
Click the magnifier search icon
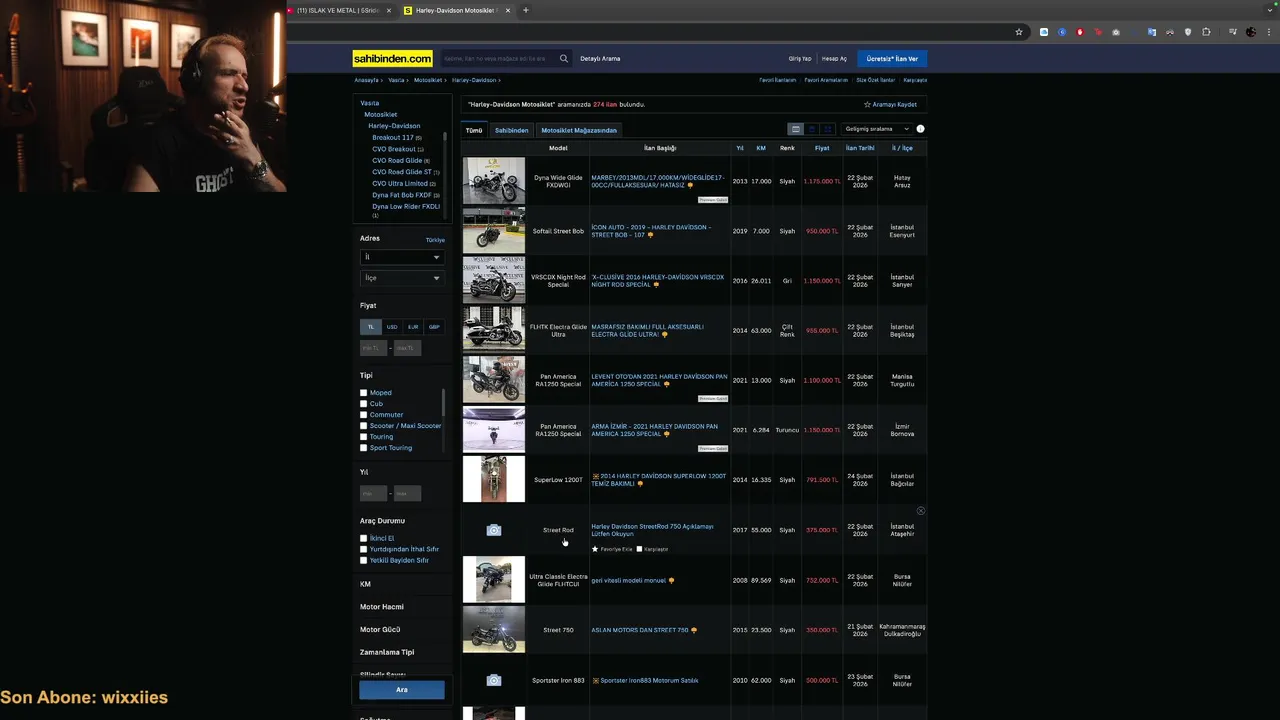(564, 59)
